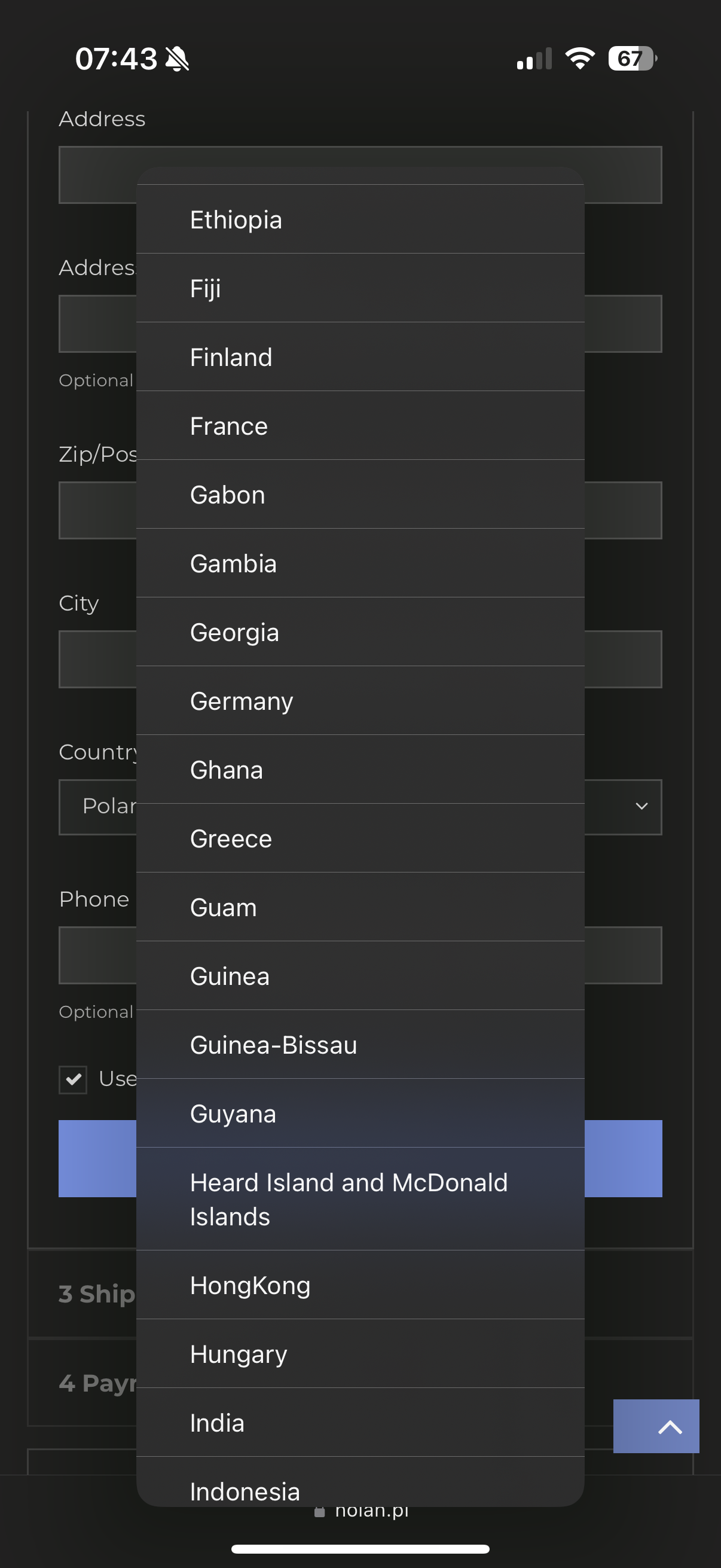Expand the Country dropdown chevron

point(641,806)
